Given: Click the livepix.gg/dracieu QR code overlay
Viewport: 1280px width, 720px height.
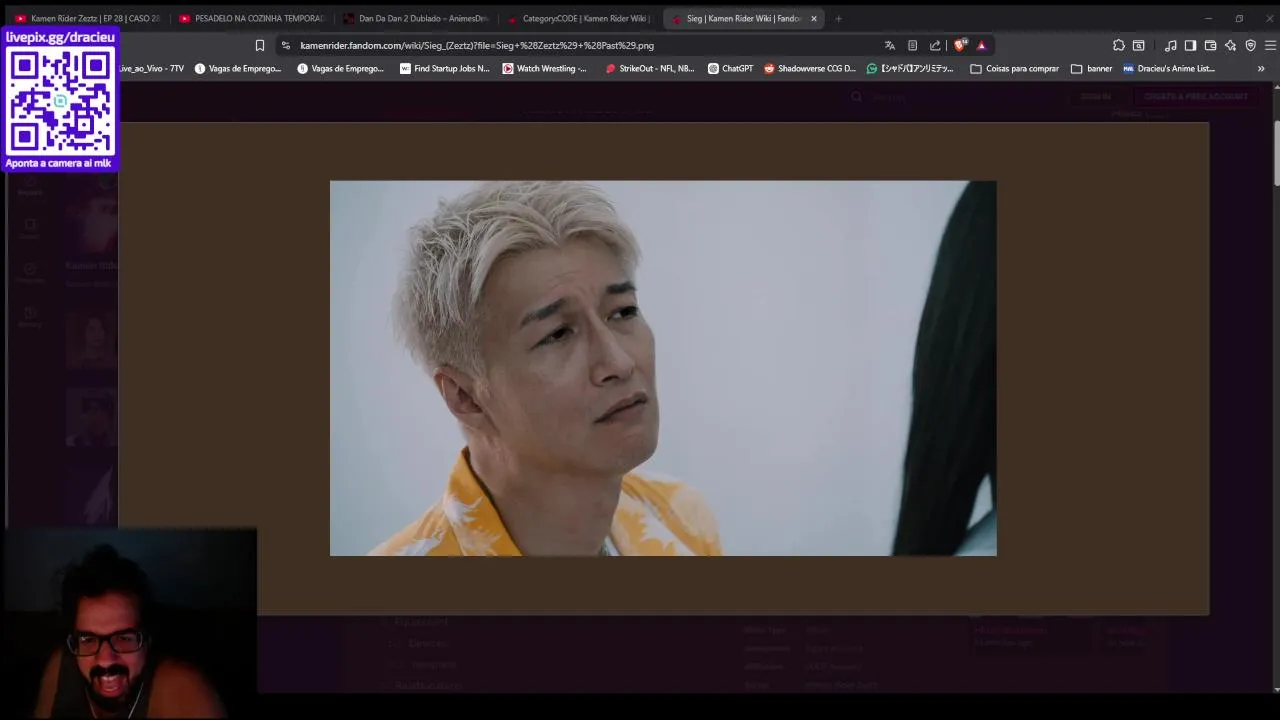Looking at the screenshot, I should 60,100.
